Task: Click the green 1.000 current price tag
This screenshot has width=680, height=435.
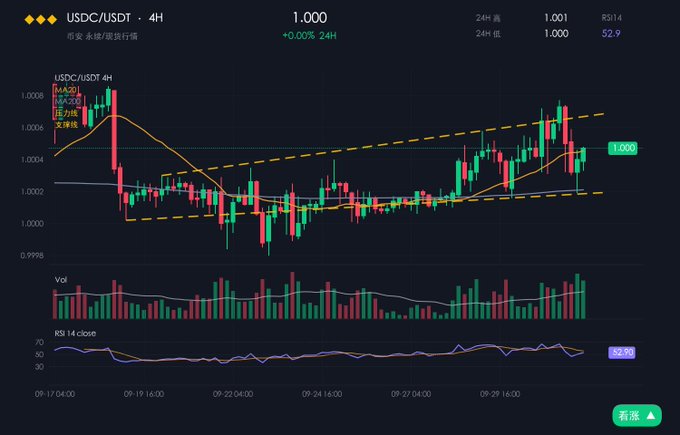Action: (x=623, y=148)
